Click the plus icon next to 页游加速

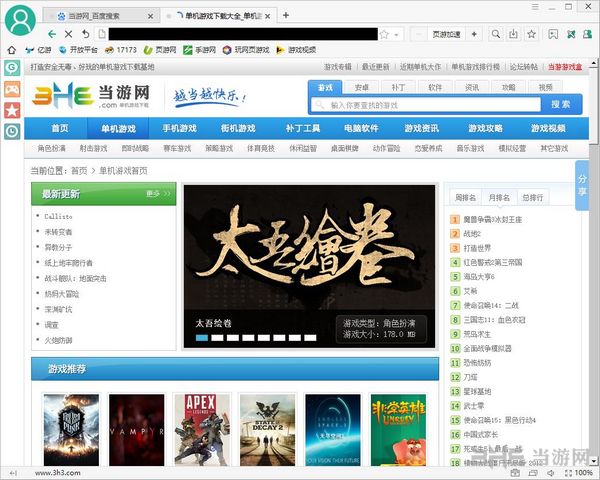(x=474, y=34)
